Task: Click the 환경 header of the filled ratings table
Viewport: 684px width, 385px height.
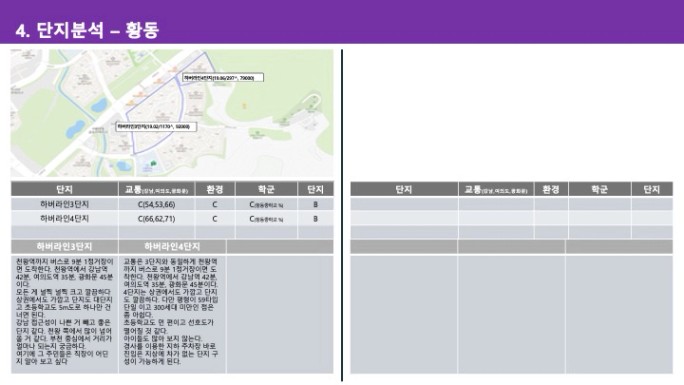Action: (215, 189)
